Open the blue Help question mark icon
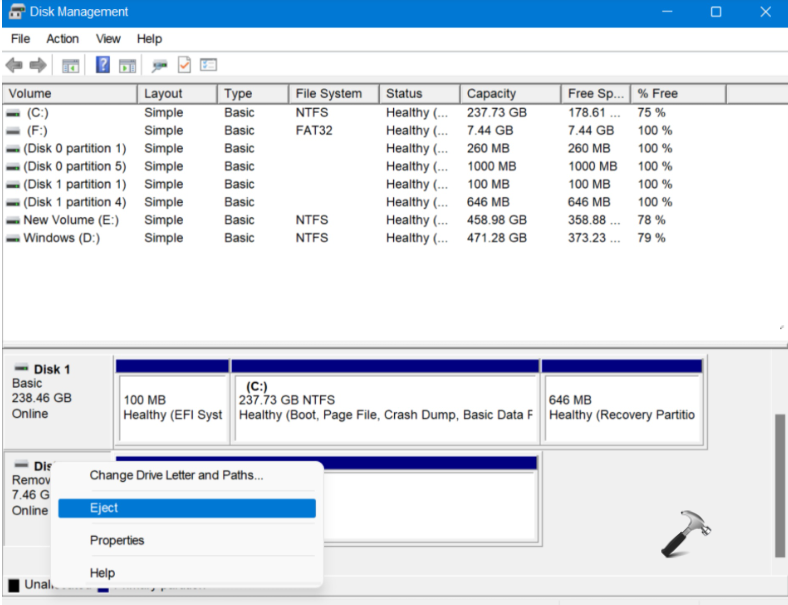 coord(103,65)
